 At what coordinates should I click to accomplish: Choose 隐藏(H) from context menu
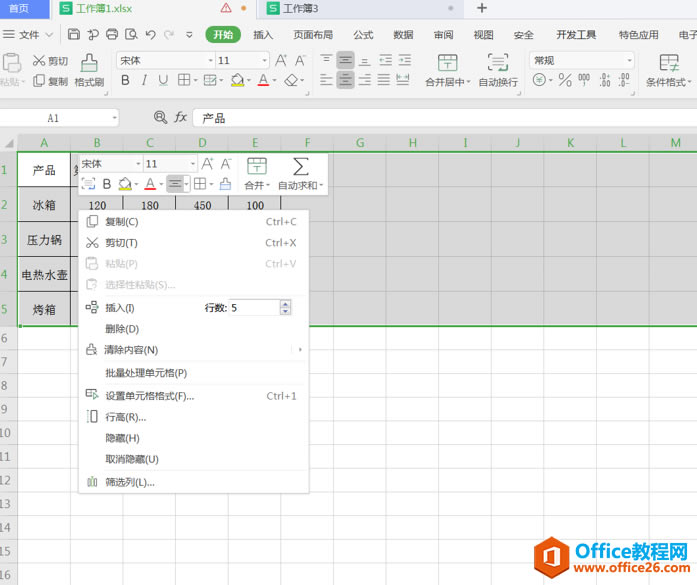point(193,438)
